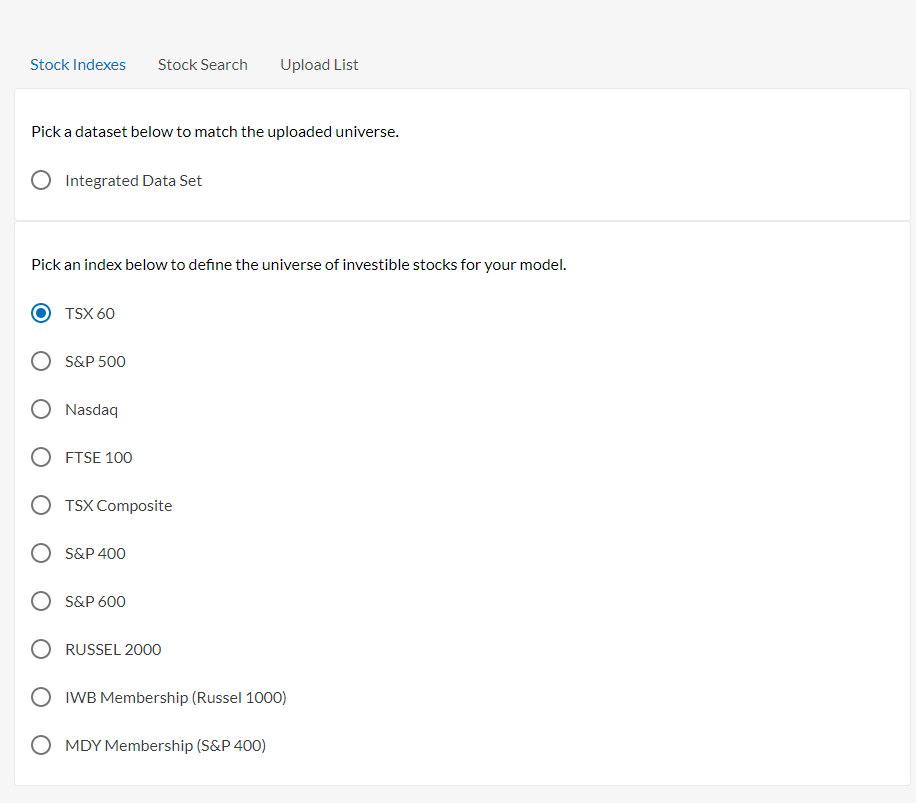The image size is (916, 803).
Task: Pick the Nasdaq index radio button
Action: pyautogui.click(x=41, y=409)
